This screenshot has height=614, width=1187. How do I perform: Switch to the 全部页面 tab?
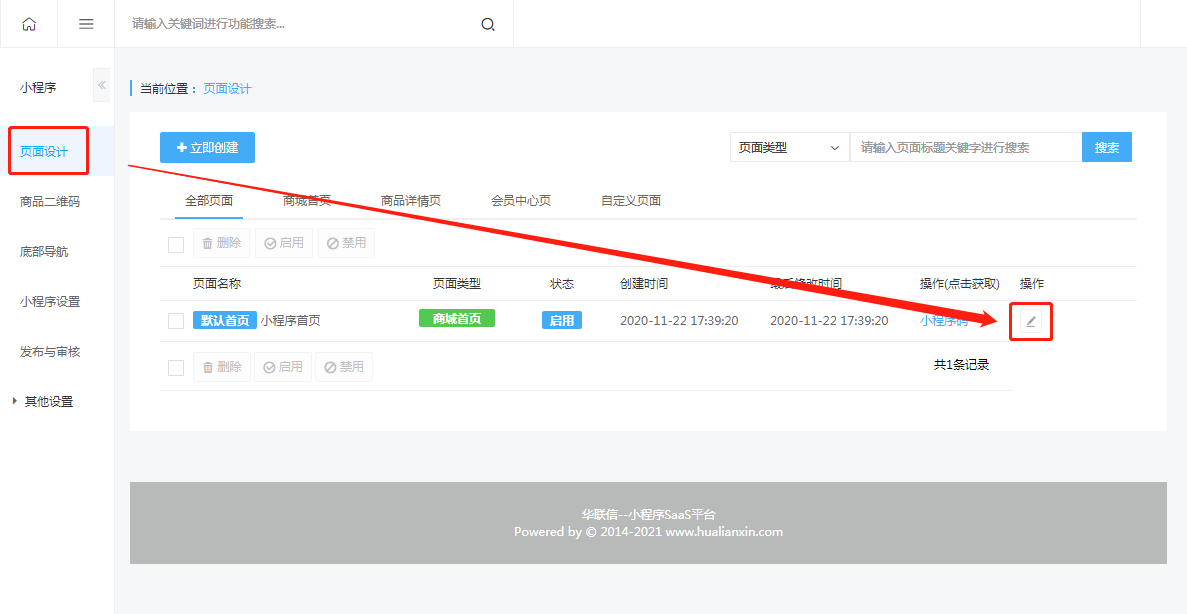209,201
